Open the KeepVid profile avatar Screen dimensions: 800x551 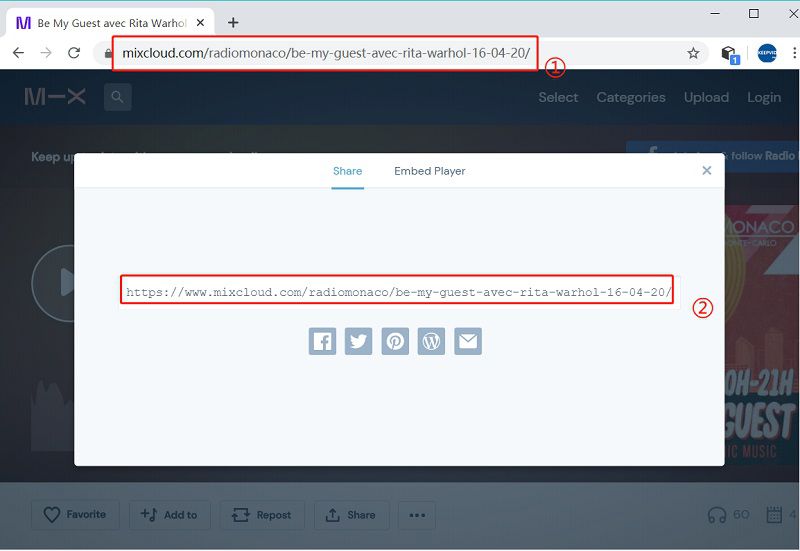(767, 53)
